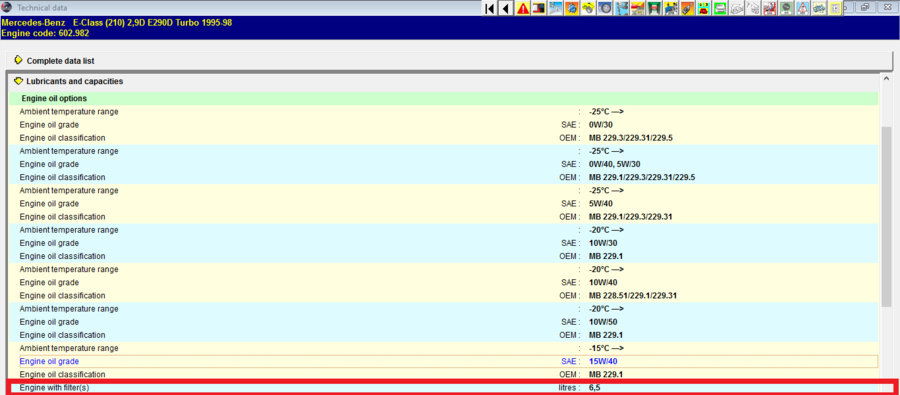Open the red car manual icon
Viewport: 900px width, 395px height.
[538, 8]
